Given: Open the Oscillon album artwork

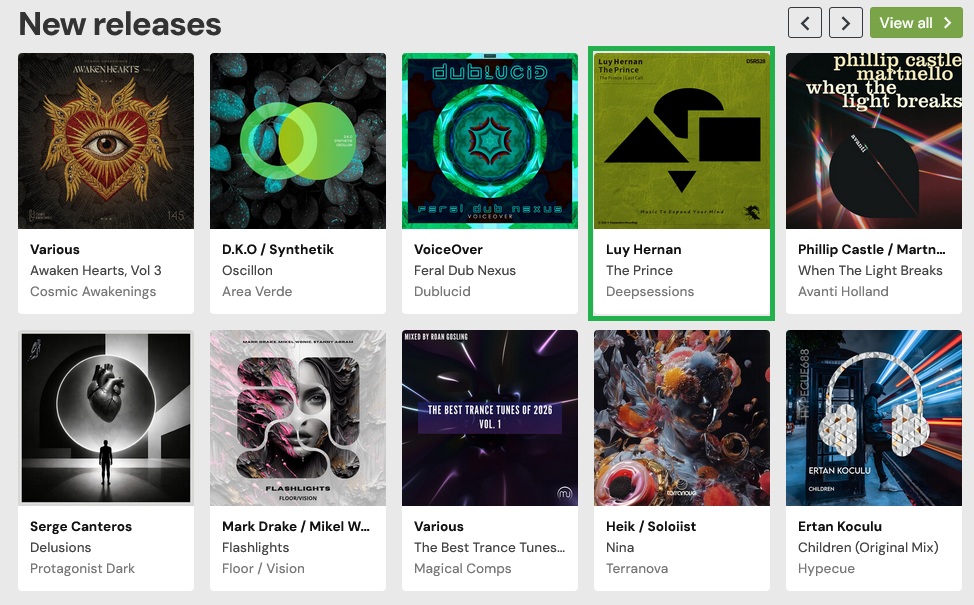Looking at the screenshot, I should (x=298, y=141).
